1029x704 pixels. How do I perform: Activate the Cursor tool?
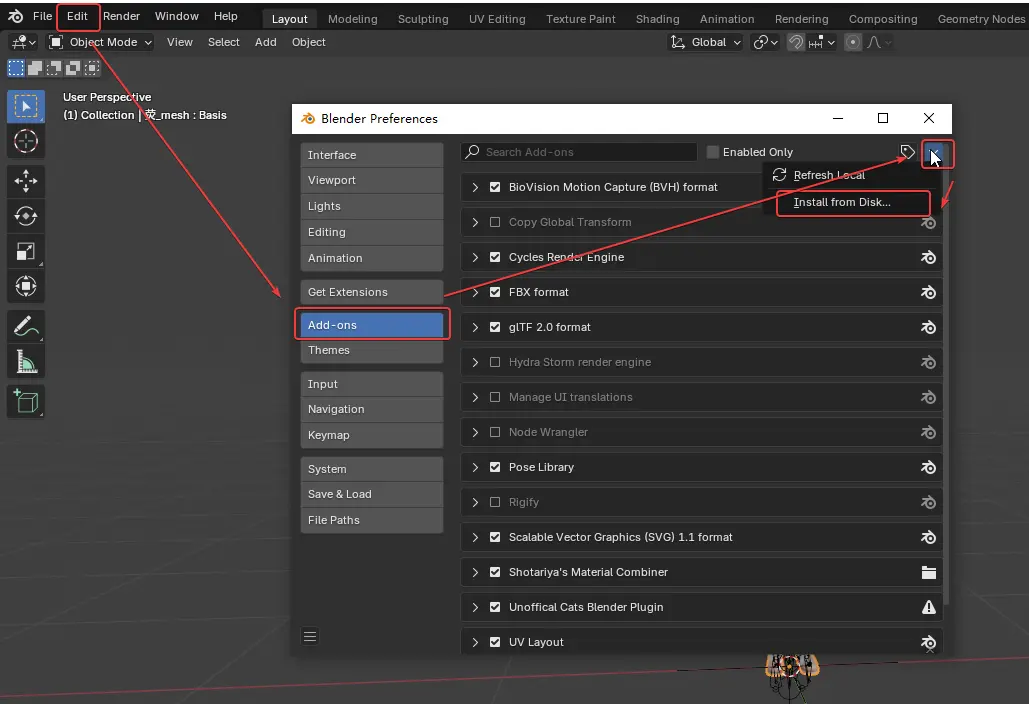coord(26,141)
